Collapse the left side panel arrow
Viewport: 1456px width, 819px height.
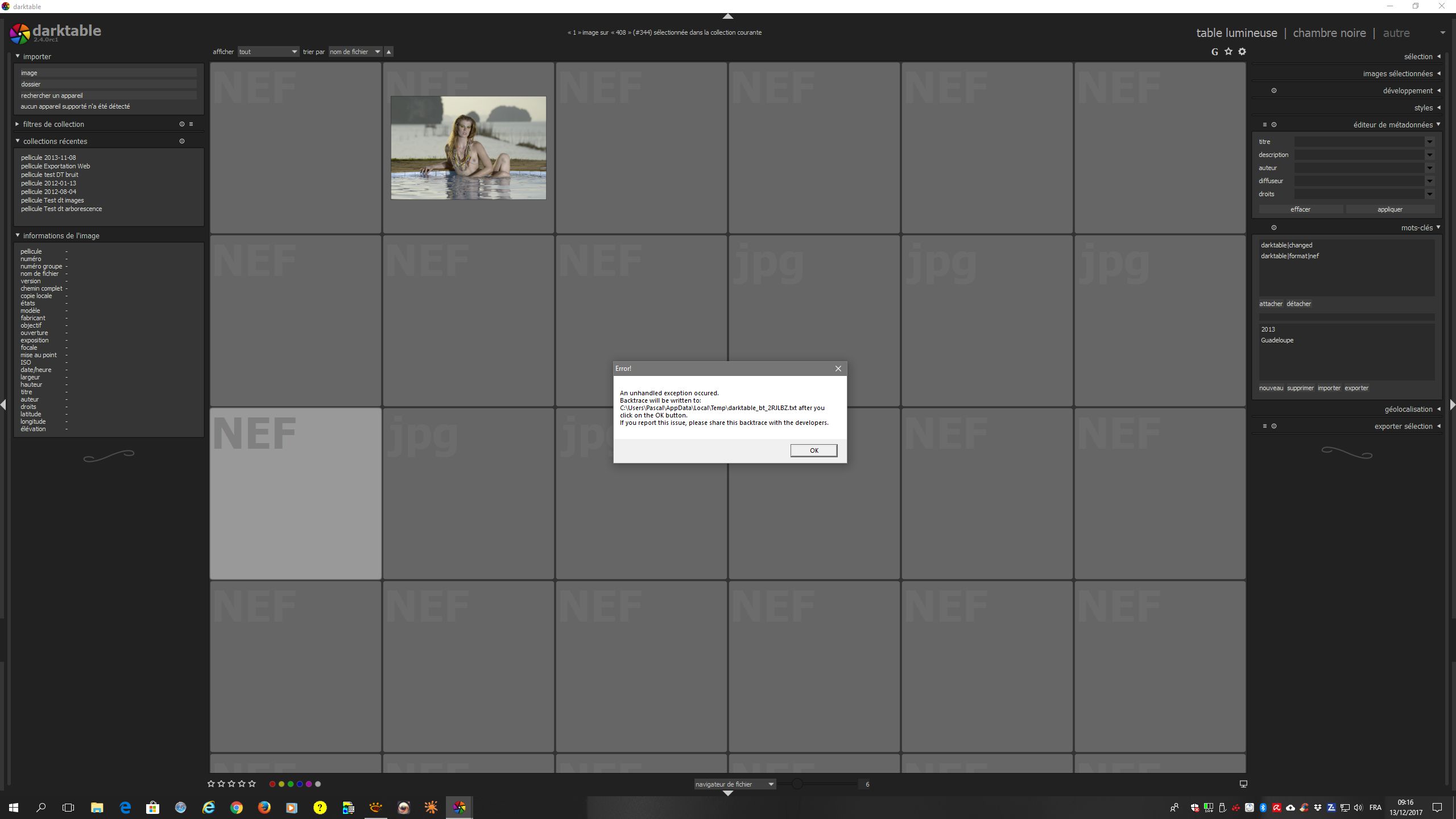coord(3,404)
